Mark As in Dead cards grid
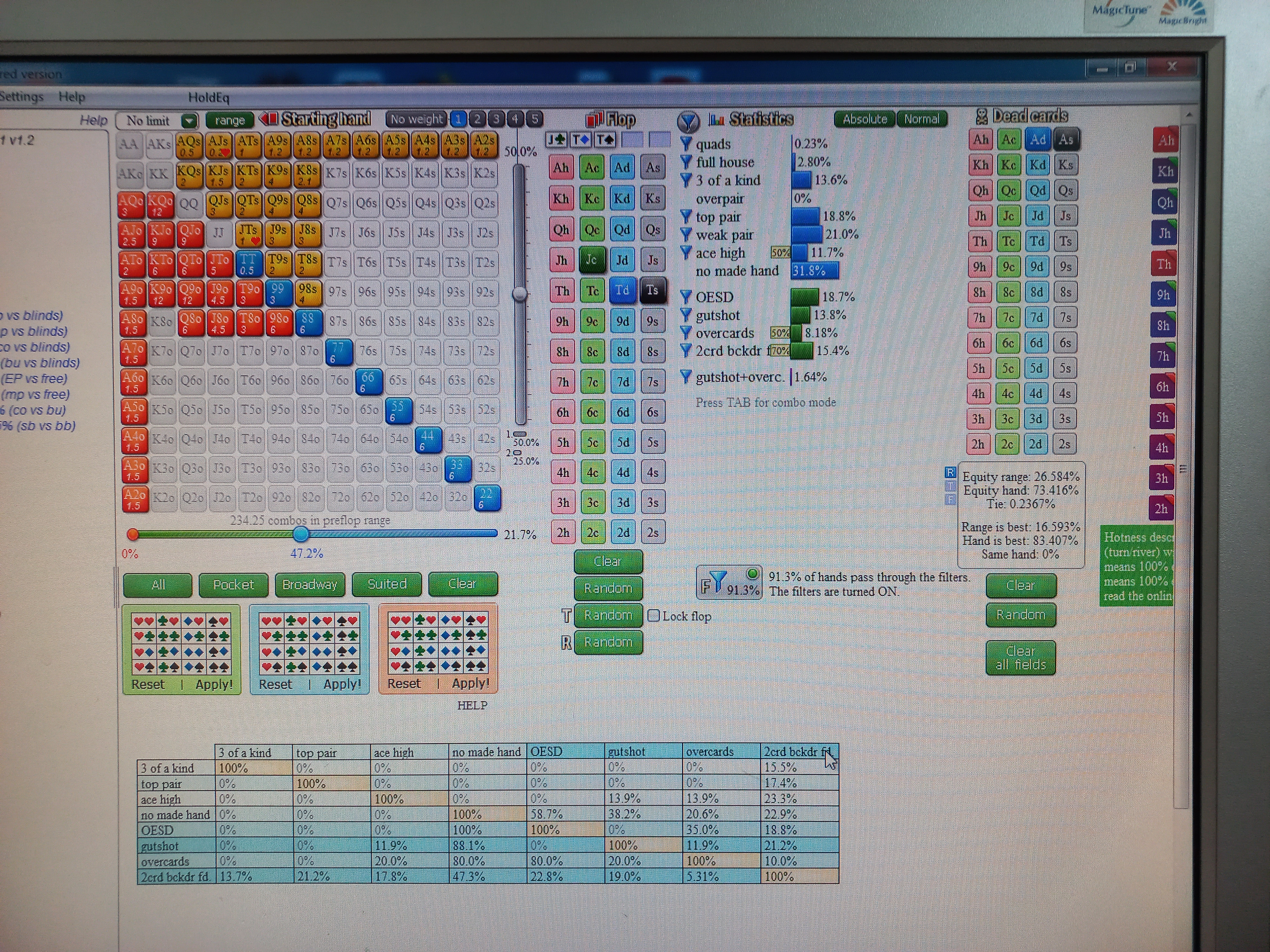Viewport: 1270px width, 952px height. click(x=1066, y=139)
